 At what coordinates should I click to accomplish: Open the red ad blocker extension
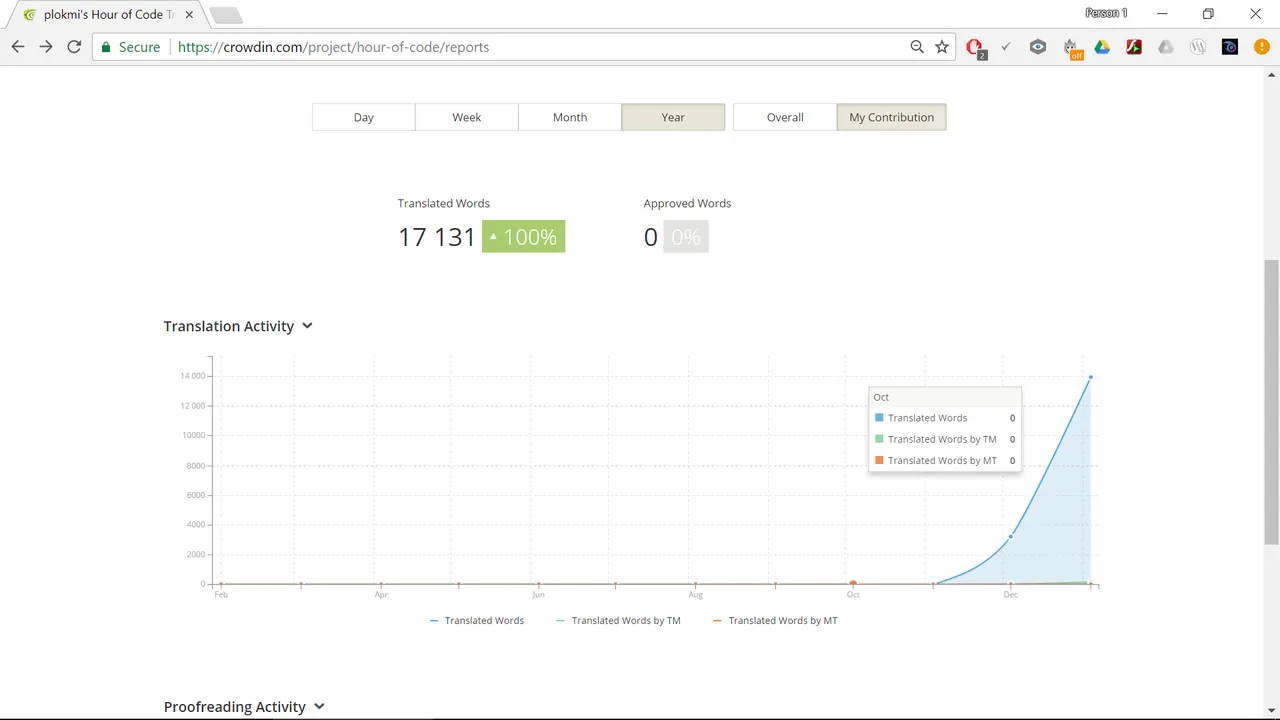tap(975, 47)
